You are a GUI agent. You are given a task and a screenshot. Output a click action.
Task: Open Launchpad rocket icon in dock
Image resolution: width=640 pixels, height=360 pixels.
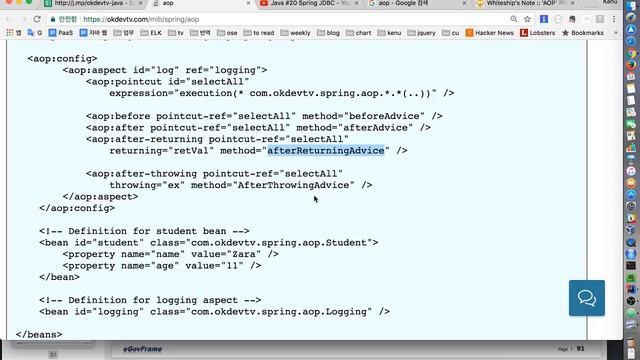(631, 18)
